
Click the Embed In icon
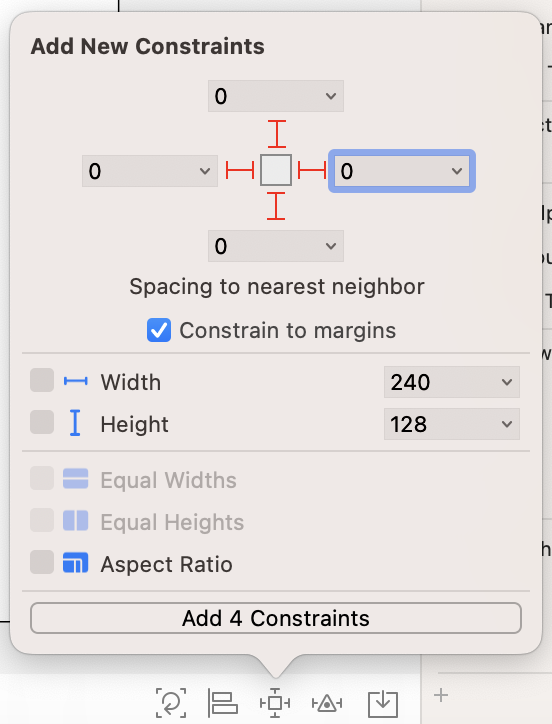pos(382,704)
